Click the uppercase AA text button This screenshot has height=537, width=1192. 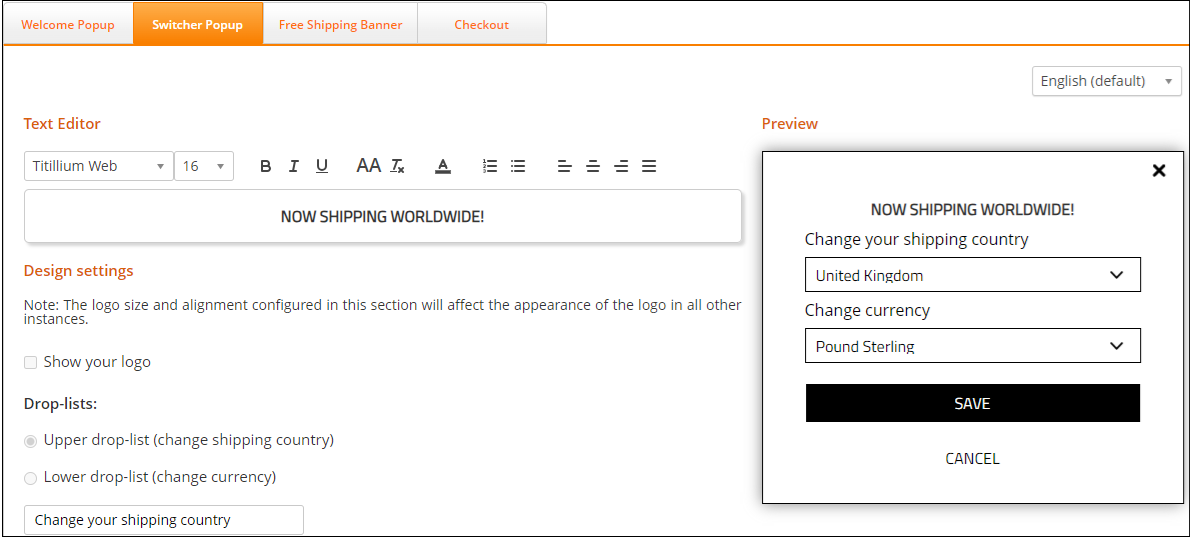click(x=368, y=166)
